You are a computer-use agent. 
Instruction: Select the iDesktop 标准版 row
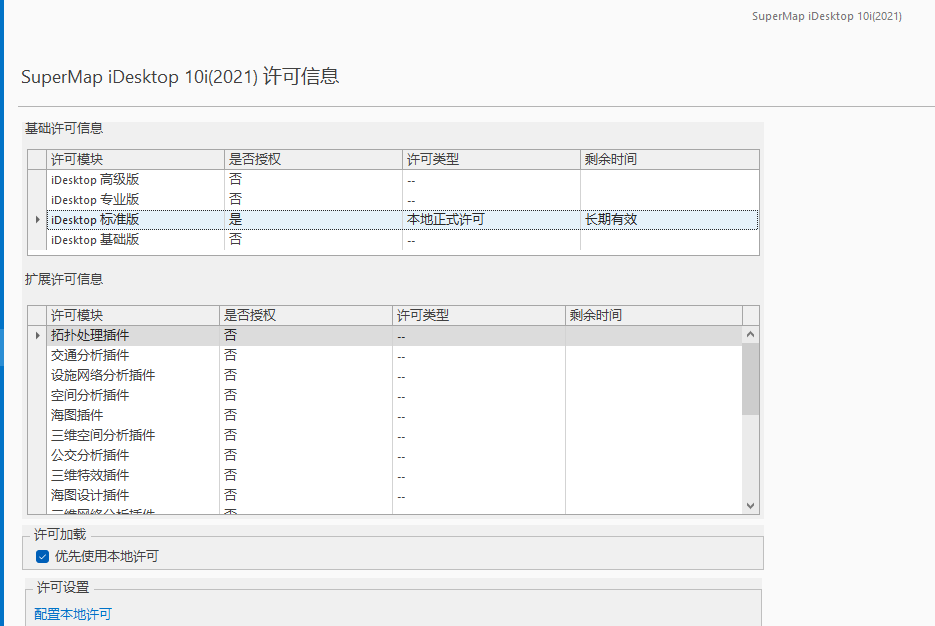point(403,219)
